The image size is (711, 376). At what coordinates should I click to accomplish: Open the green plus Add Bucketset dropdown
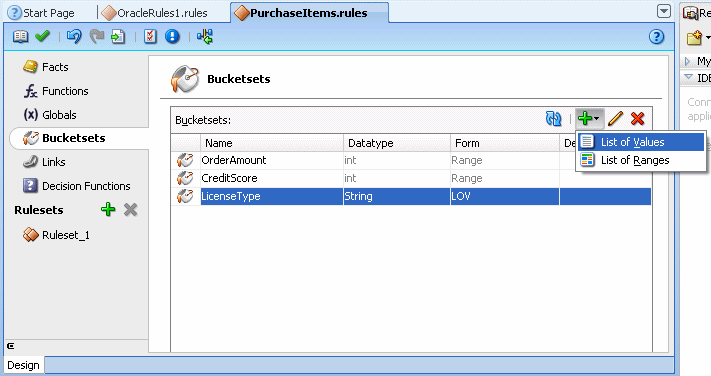pos(589,119)
